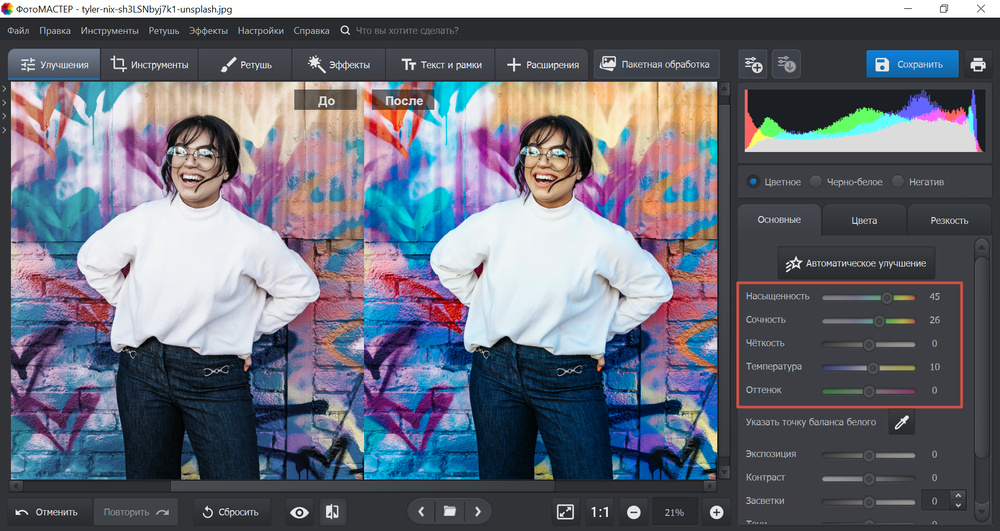Viewport: 1000px width, 531px height.
Task: Fit image to screen icon
Action: tap(565, 512)
